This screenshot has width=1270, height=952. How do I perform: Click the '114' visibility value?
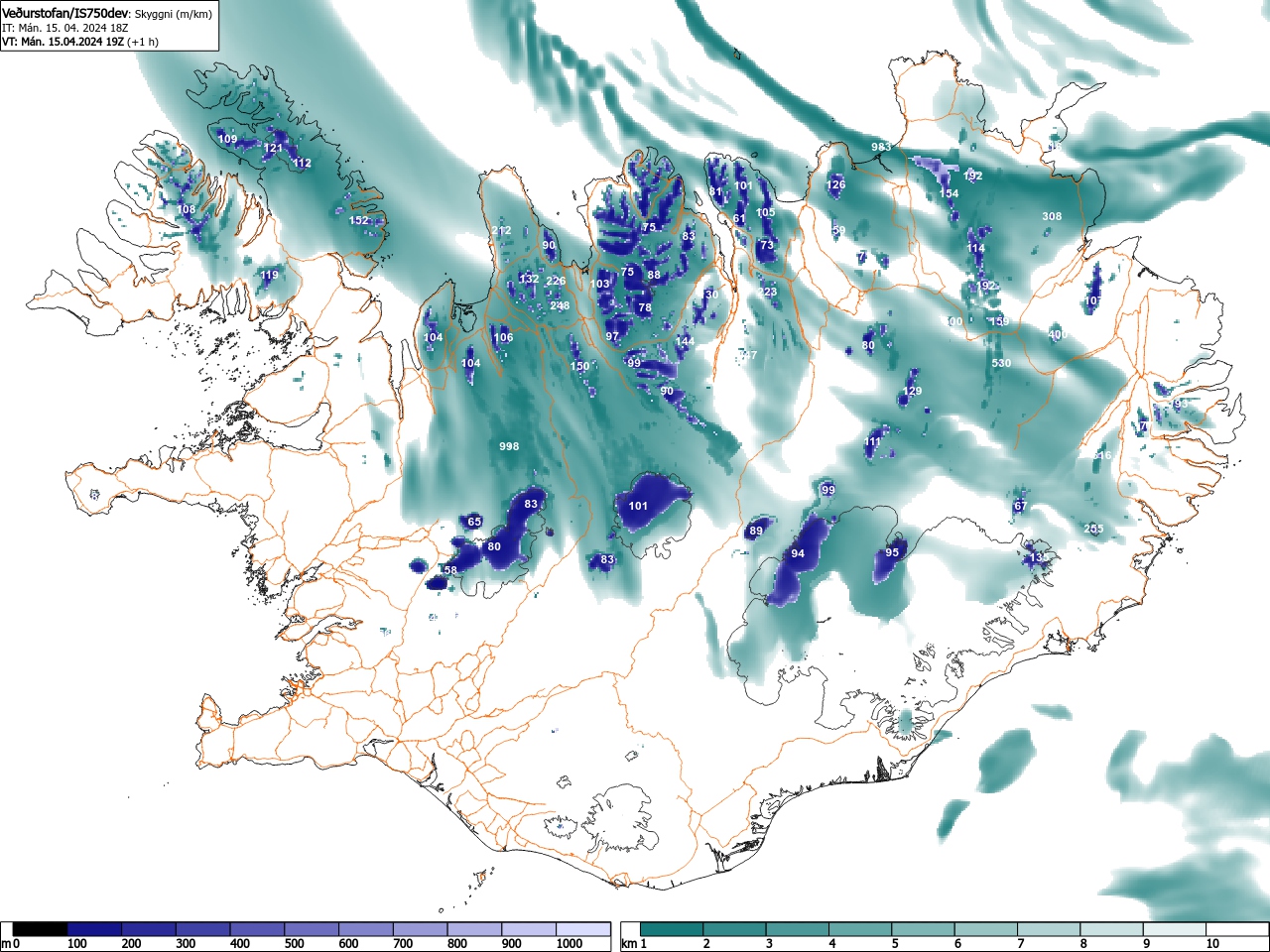[x=976, y=248]
